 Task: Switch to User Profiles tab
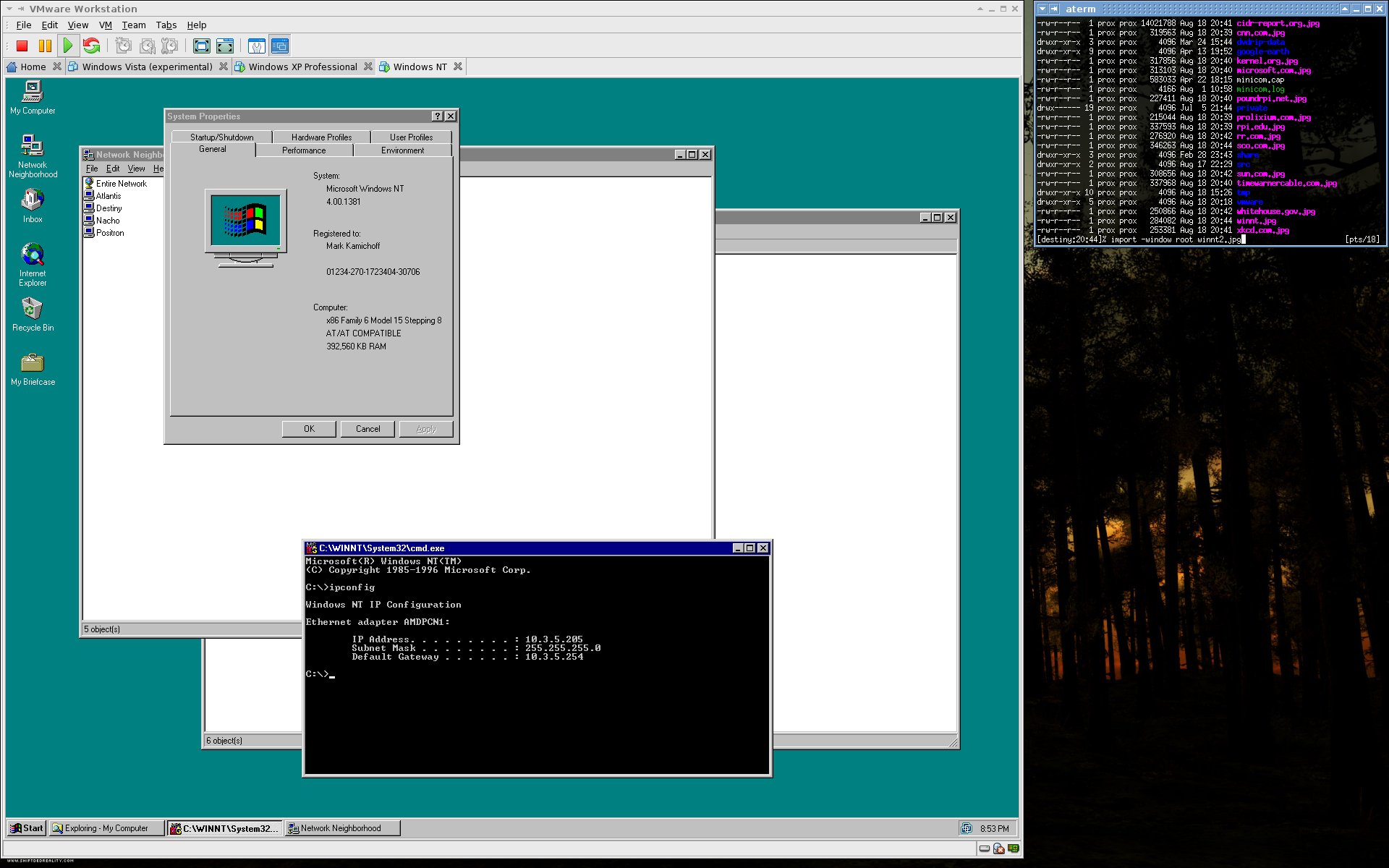[411, 137]
